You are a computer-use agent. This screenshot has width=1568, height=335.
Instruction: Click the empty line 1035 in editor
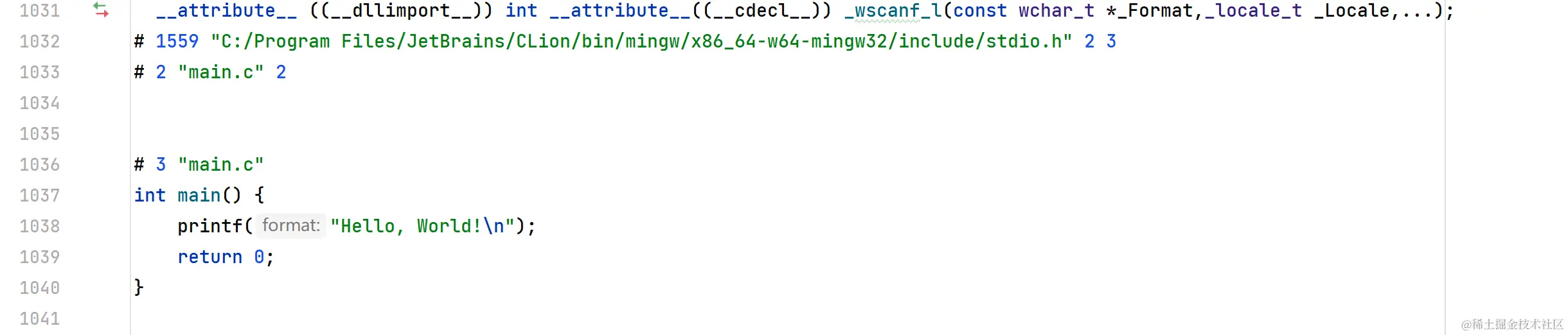(787, 134)
